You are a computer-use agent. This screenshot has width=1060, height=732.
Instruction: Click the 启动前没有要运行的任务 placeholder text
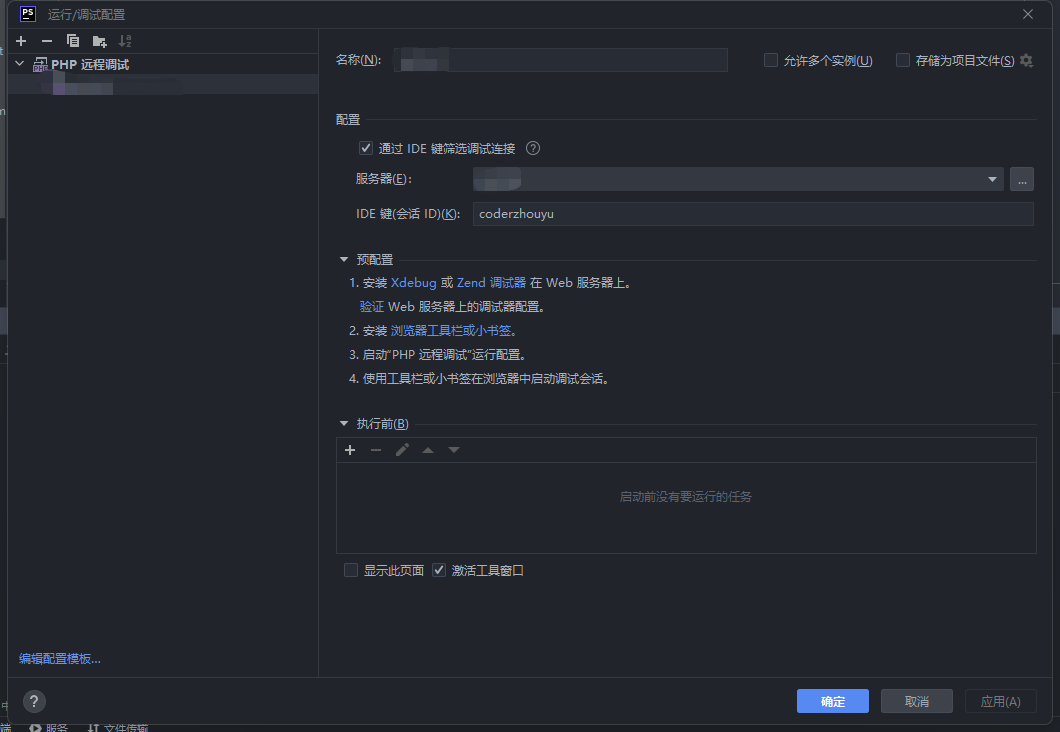click(685, 497)
